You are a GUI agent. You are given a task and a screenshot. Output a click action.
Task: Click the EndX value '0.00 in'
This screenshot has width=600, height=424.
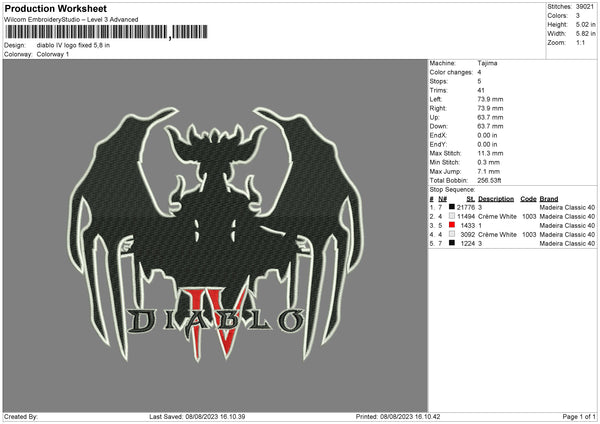pyautogui.click(x=488, y=135)
